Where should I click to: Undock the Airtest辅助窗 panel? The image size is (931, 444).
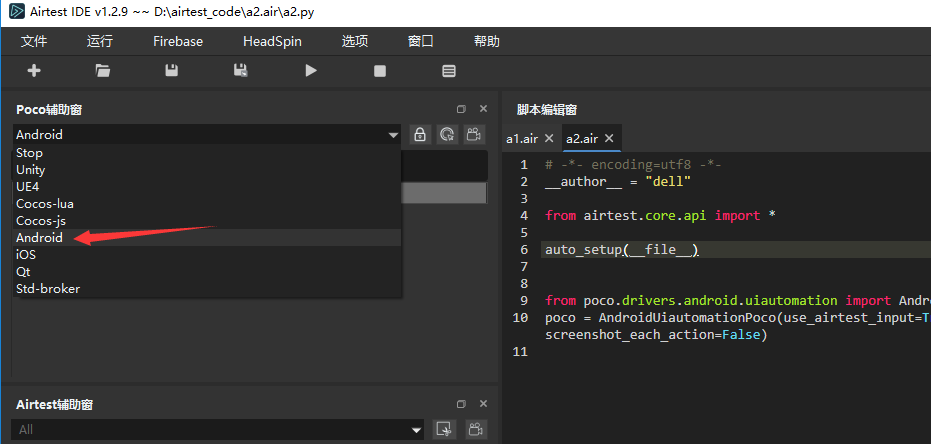click(x=461, y=404)
